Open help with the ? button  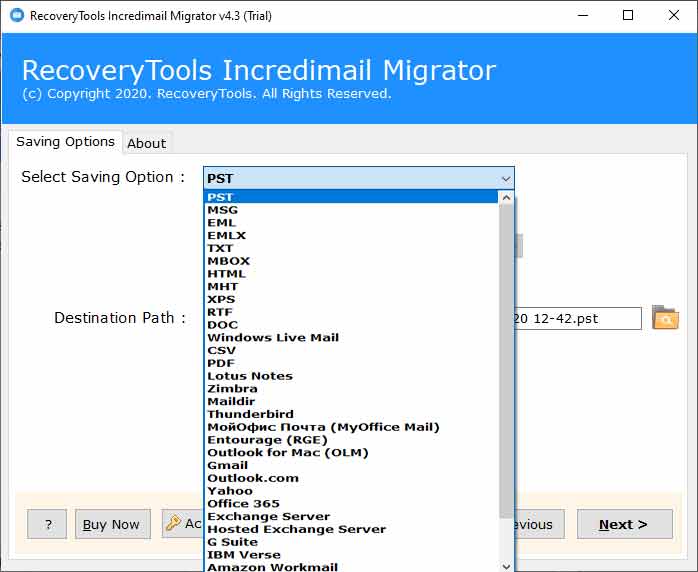click(x=47, y=524)
